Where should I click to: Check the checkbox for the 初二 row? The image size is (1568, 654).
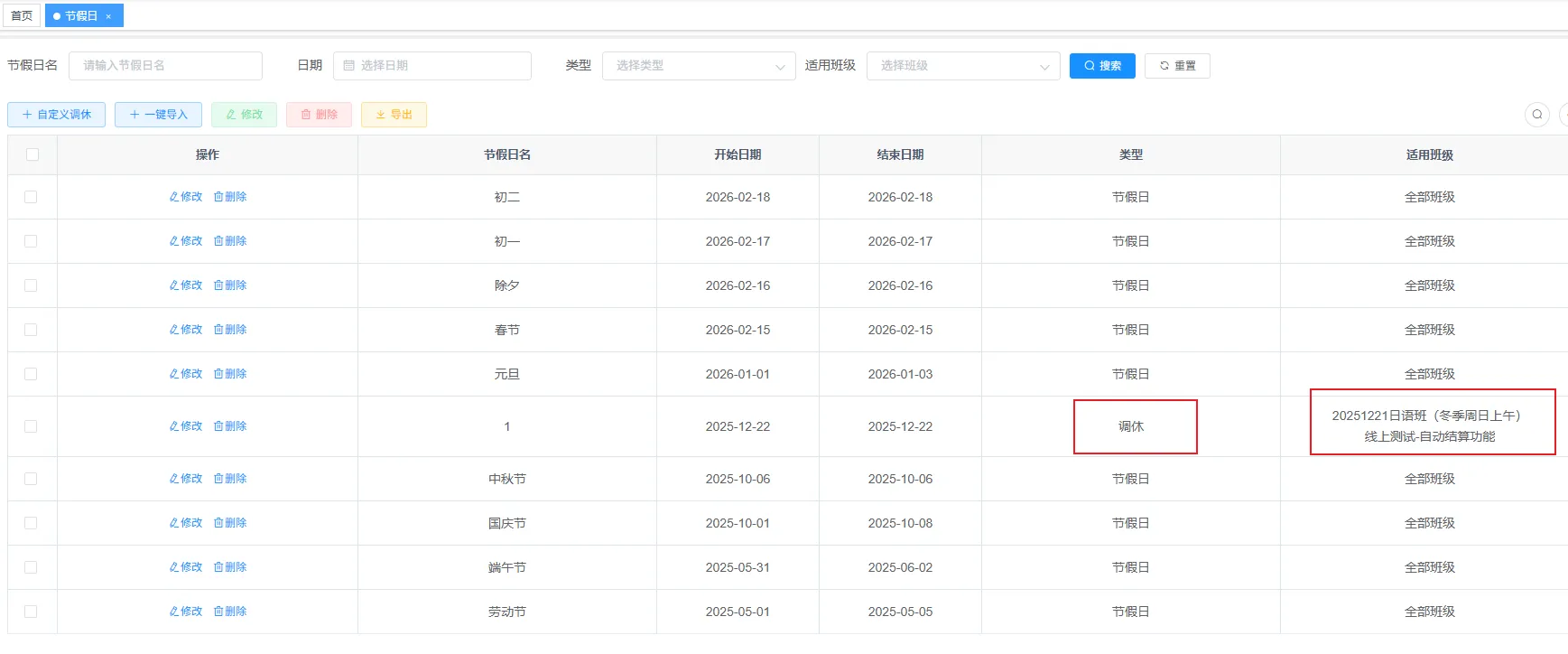(31, 197)
